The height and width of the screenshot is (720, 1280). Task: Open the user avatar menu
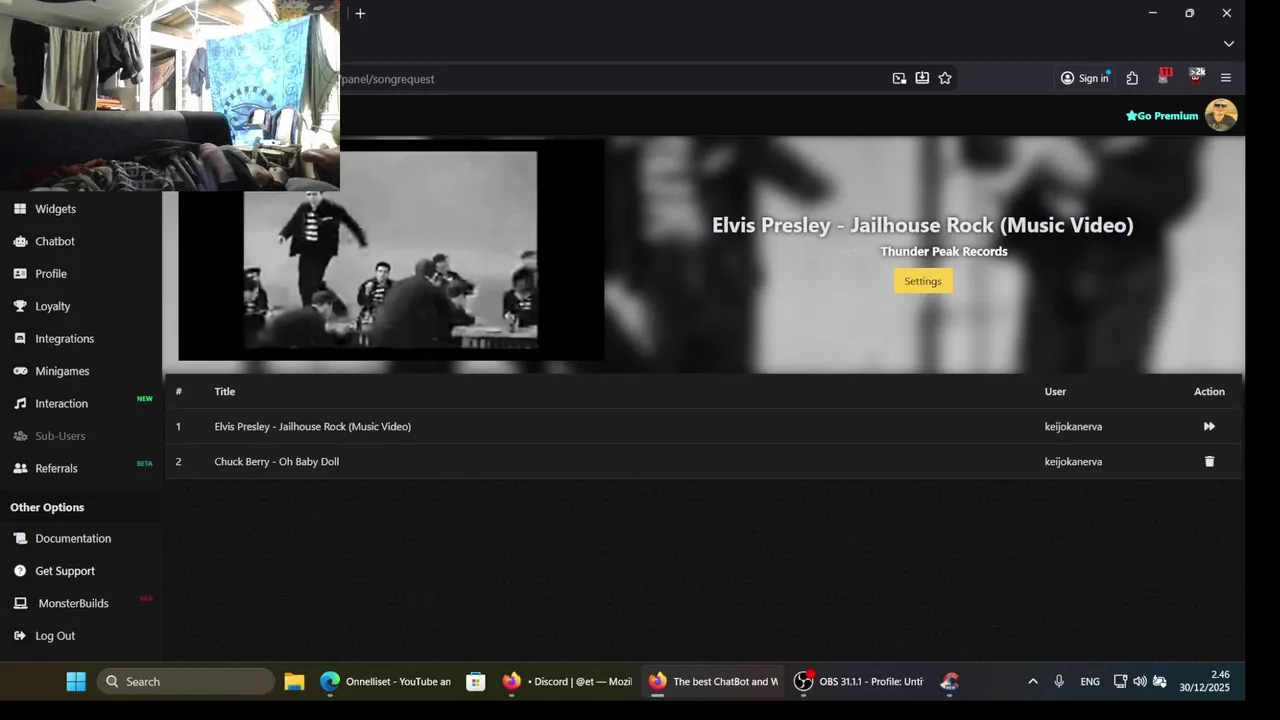coord(1221,115)
